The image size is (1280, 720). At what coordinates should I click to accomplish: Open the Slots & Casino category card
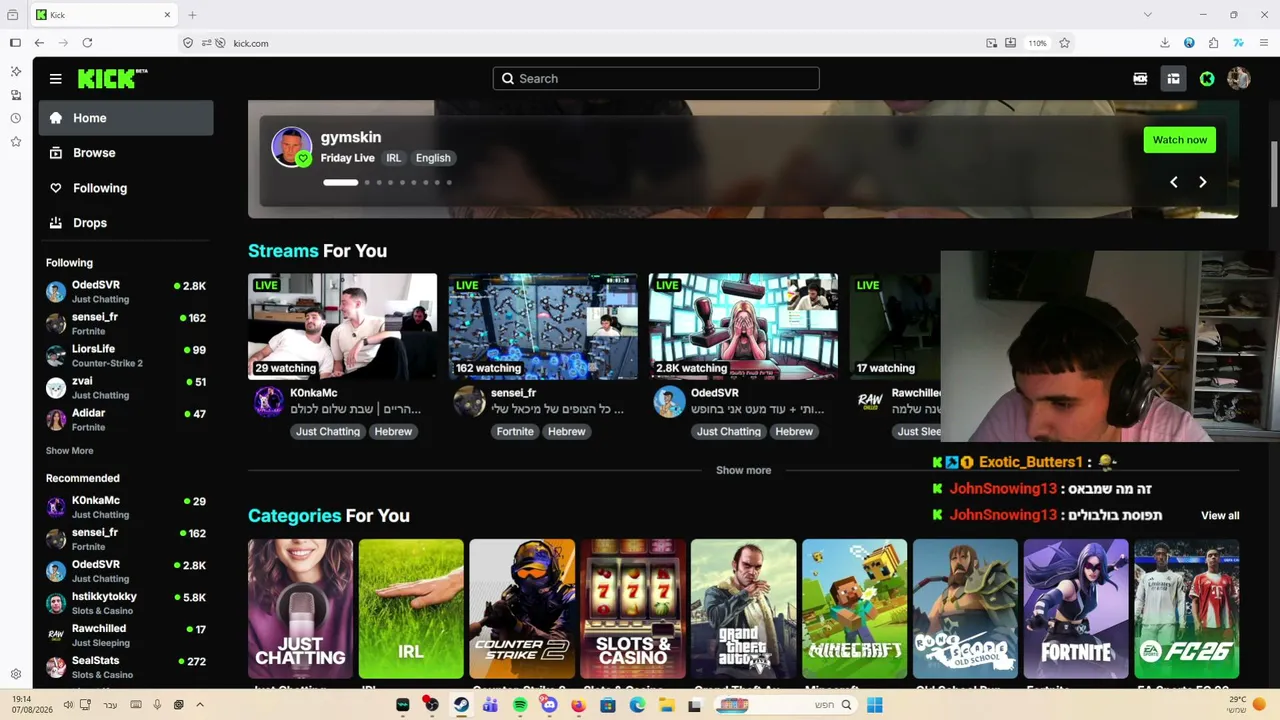pos(633,609)
